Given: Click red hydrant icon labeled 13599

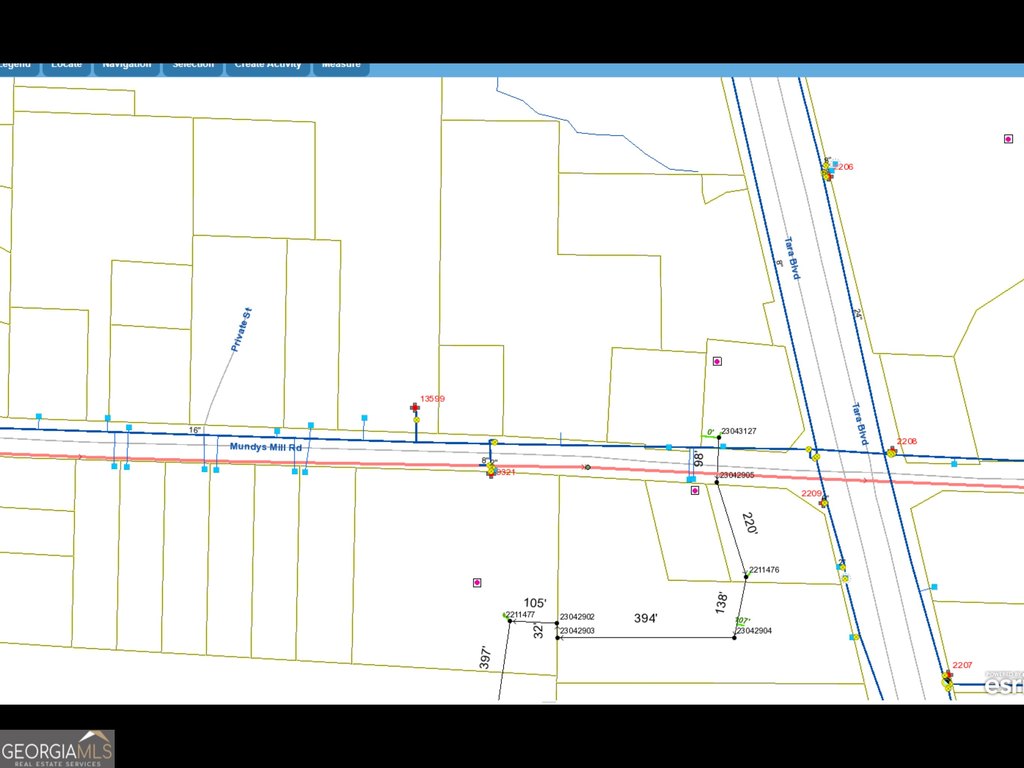Looking at the screenshot, I should pos(415,408).
